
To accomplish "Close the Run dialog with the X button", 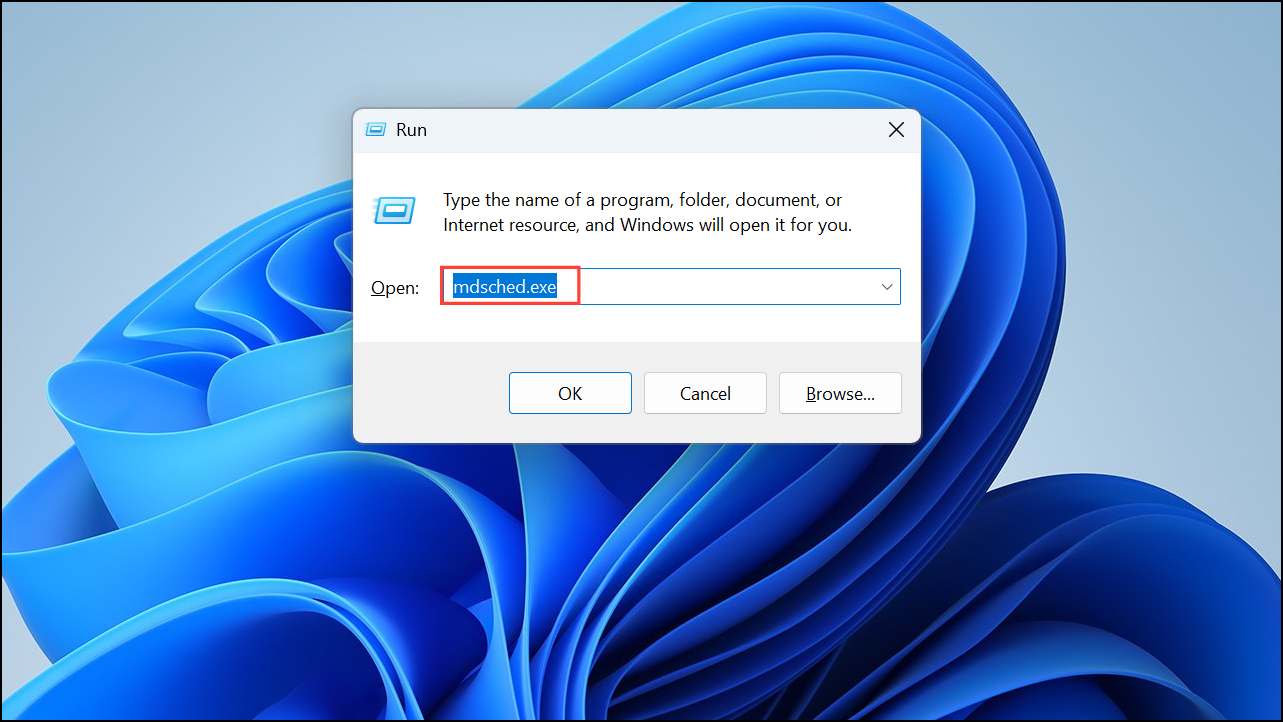I will [896, 129].
